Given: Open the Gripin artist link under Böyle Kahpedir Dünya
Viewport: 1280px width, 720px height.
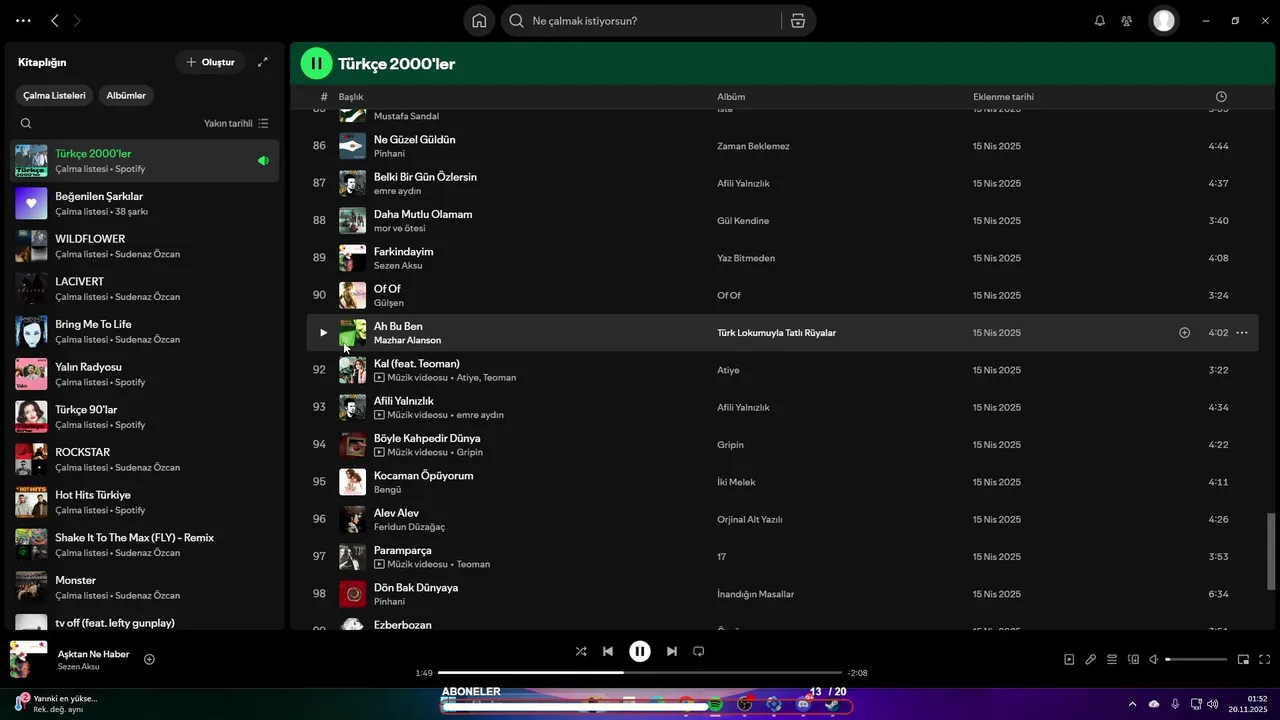Looking at the screenshot, I should [470, 453].
